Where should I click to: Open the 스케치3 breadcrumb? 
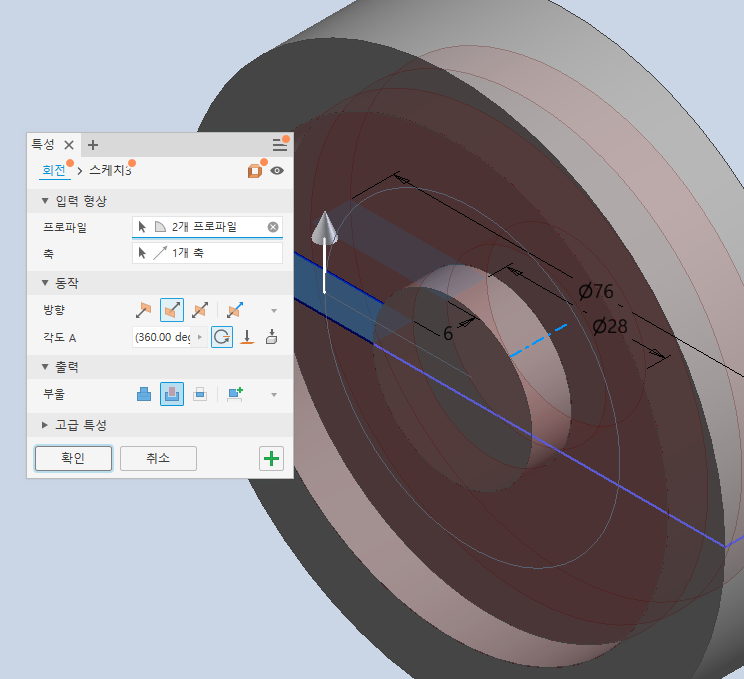pyautogui.click(x=110, y=170)
